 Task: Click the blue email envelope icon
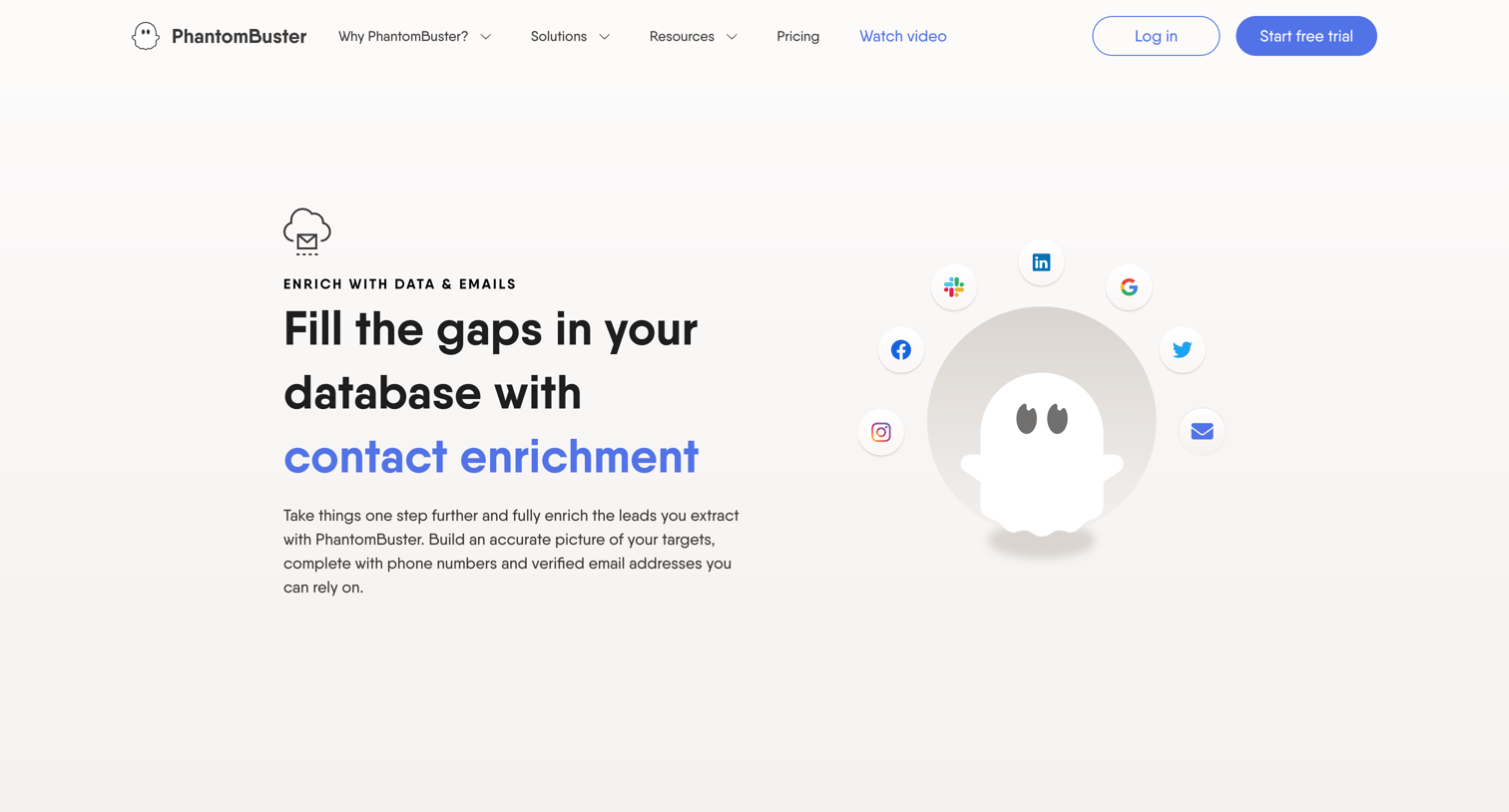click(1202, 431)
